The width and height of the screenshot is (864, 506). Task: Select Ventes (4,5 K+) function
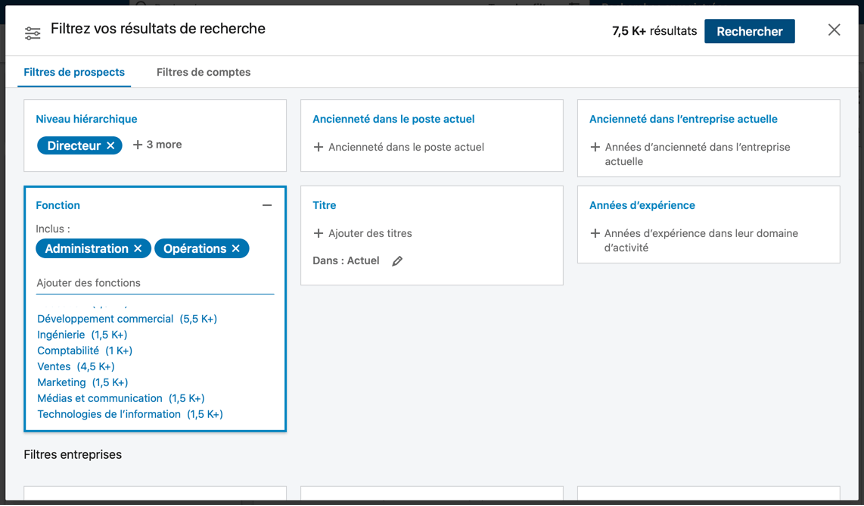pyautogui.click(x=76, y=367)
